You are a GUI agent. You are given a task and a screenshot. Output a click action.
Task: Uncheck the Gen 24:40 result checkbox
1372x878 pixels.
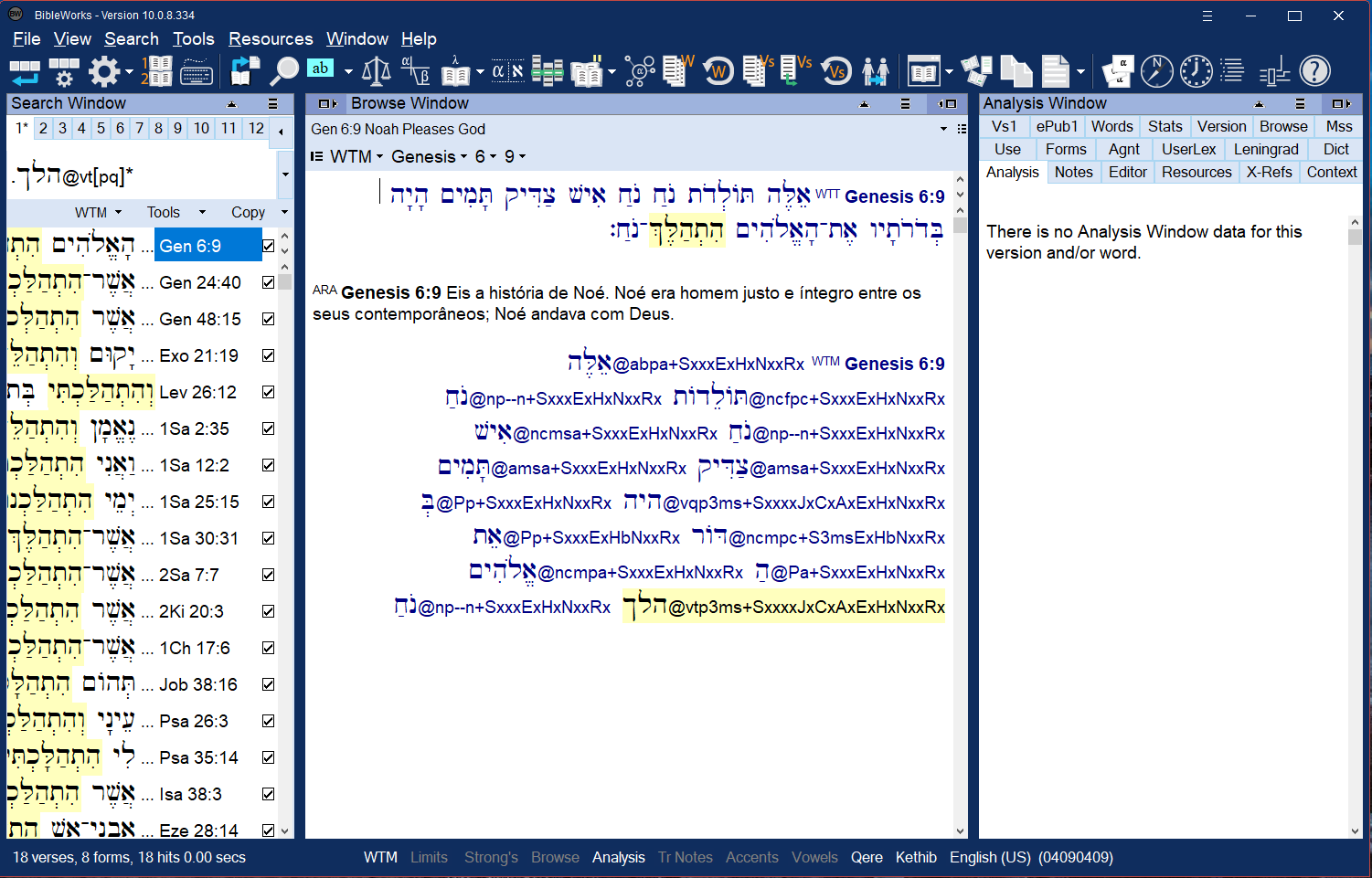tap(268, 282)
